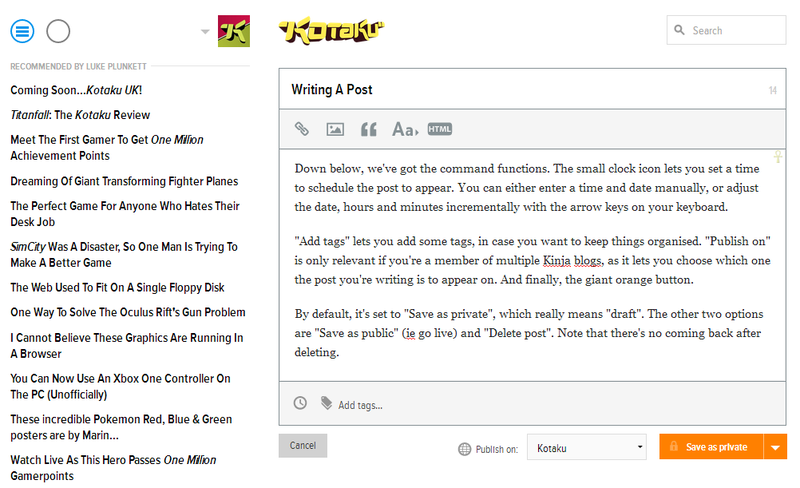Click the globe icon beside Publish on
800x488 pixels.
[464, 449]
